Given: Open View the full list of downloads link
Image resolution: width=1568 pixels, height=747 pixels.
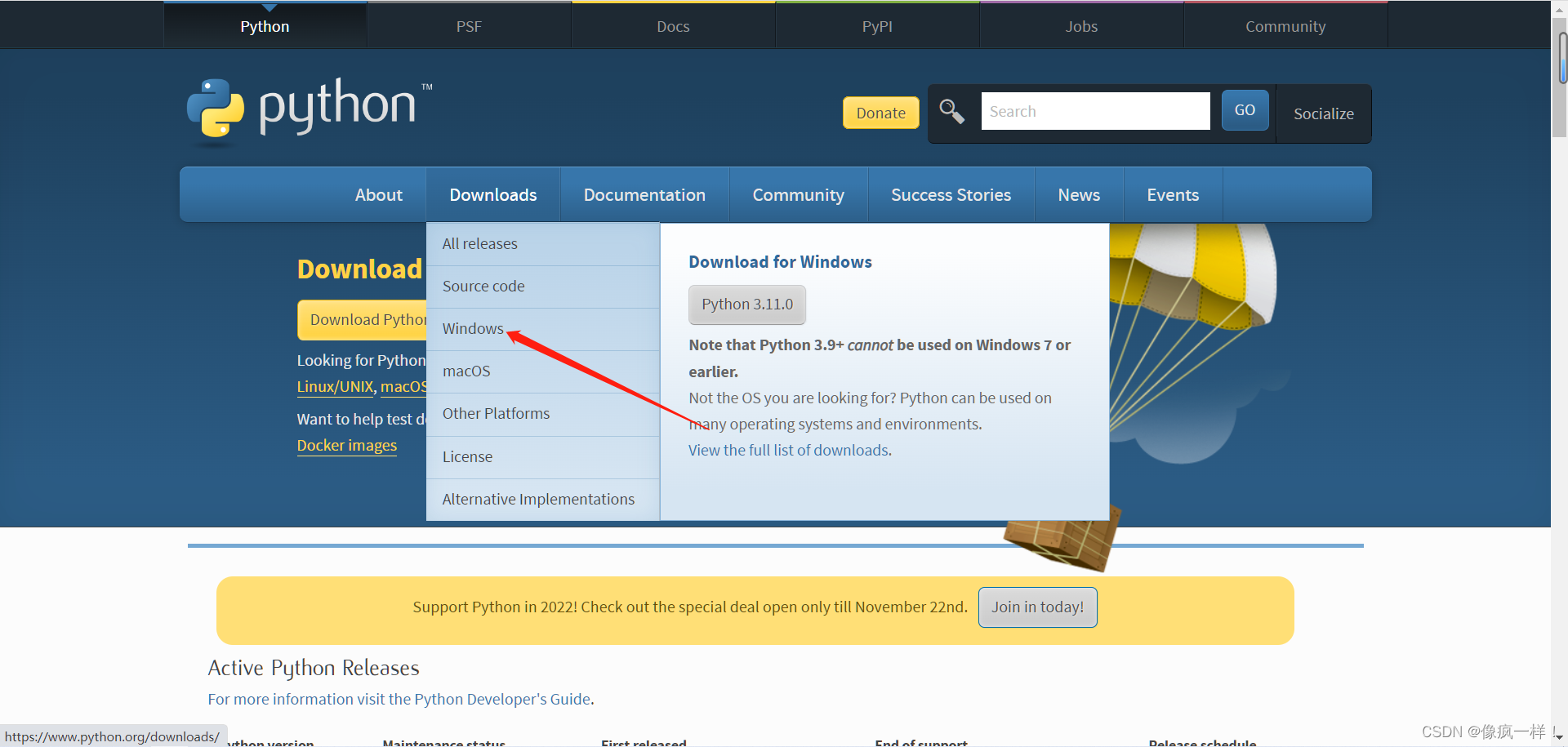Looking at the screenshot, I should click(x=789, y=451).
